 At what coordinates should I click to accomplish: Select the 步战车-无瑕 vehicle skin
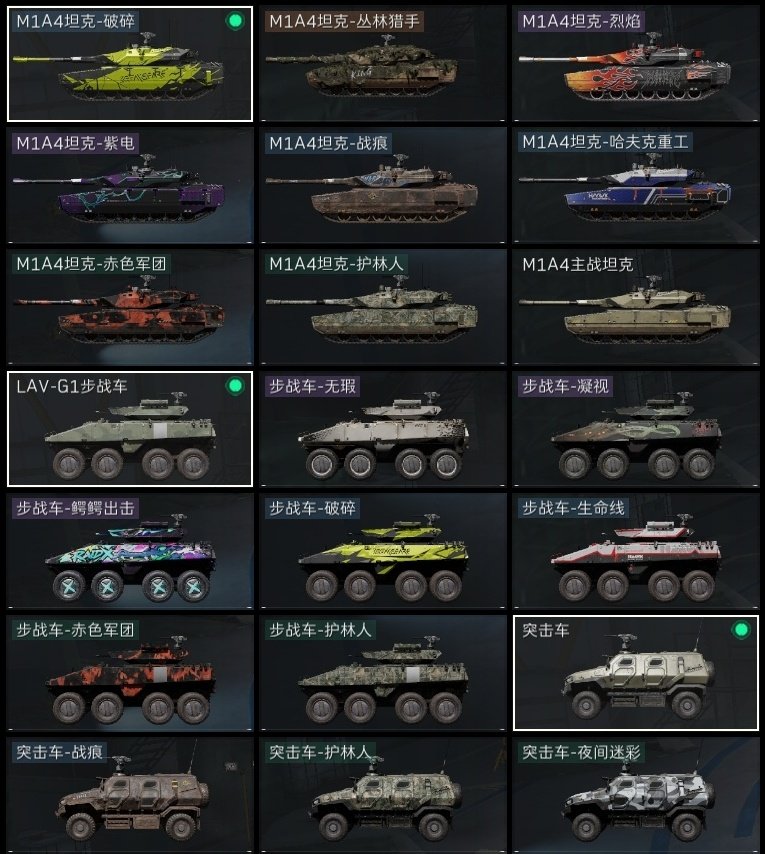point(383,429)
